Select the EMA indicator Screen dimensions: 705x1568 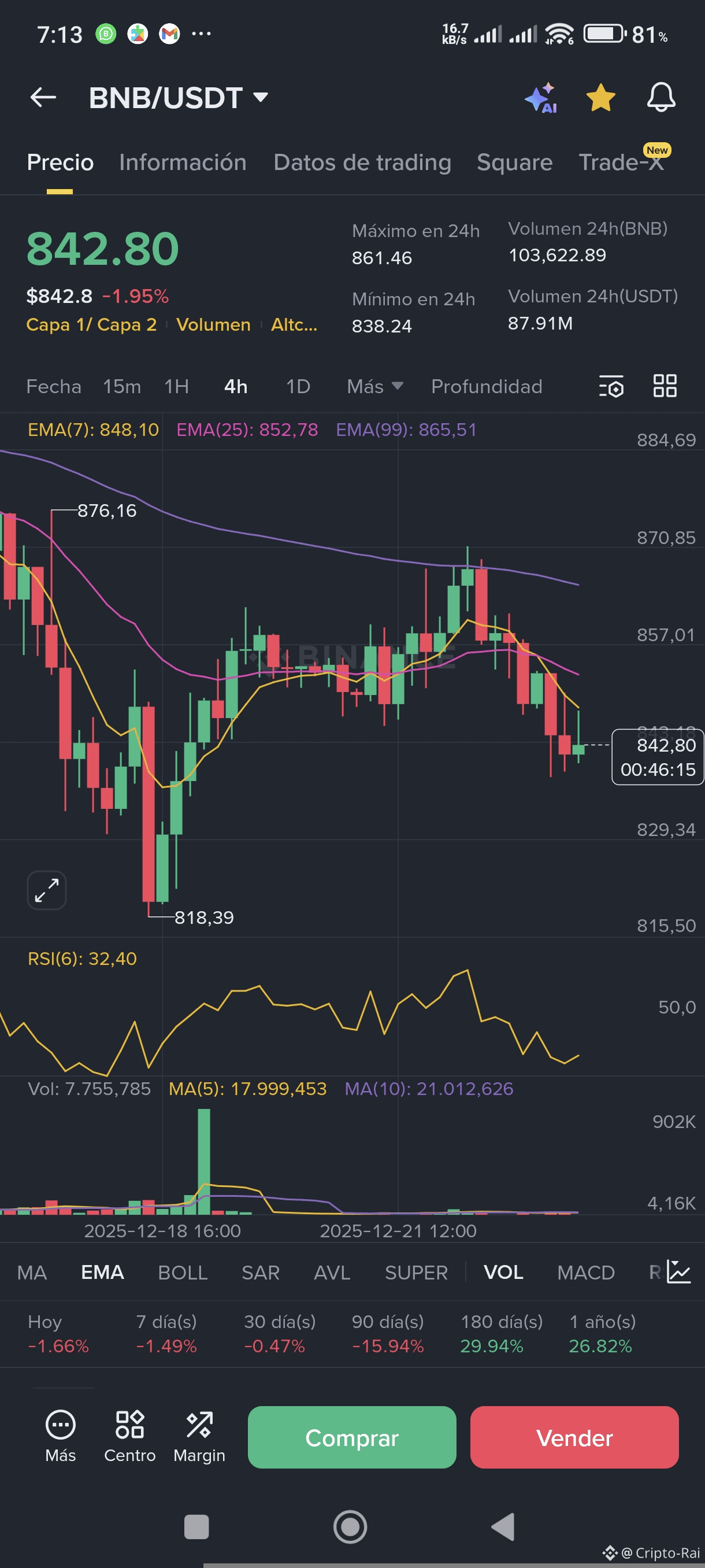[102, 1273]
